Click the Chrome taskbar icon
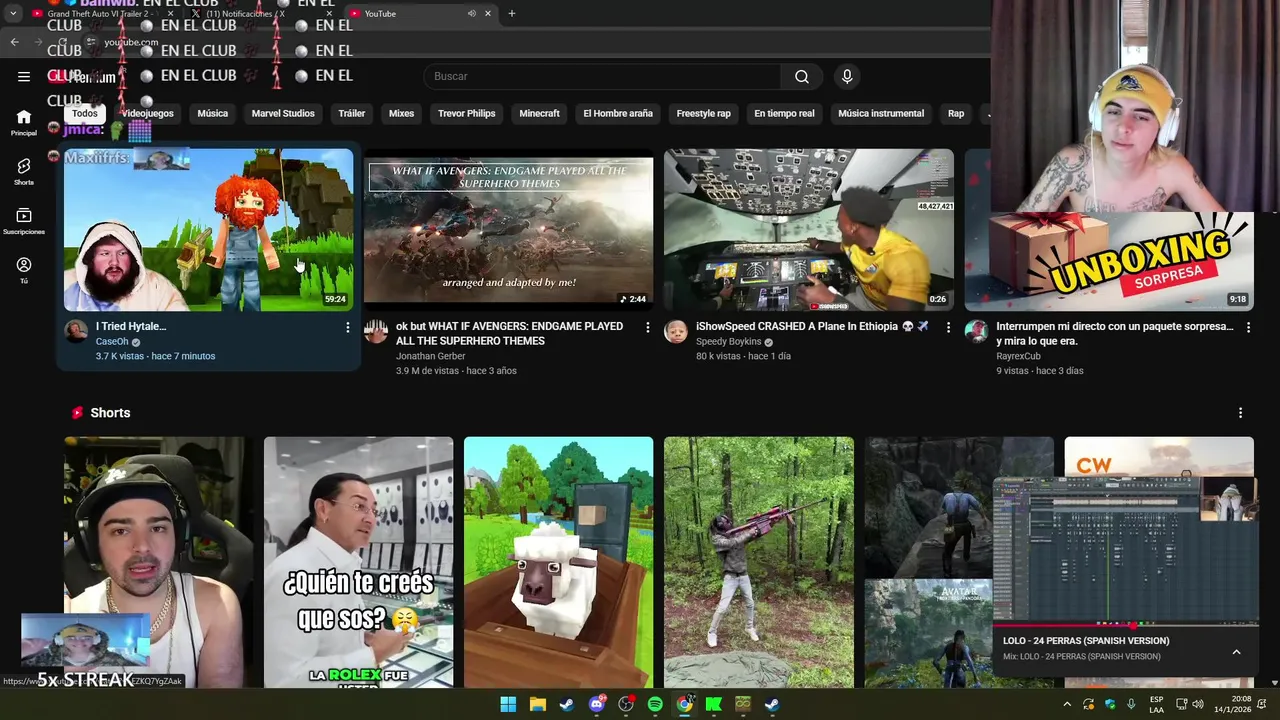Viewport: 1280px width, 720px height. pos(685,704)
